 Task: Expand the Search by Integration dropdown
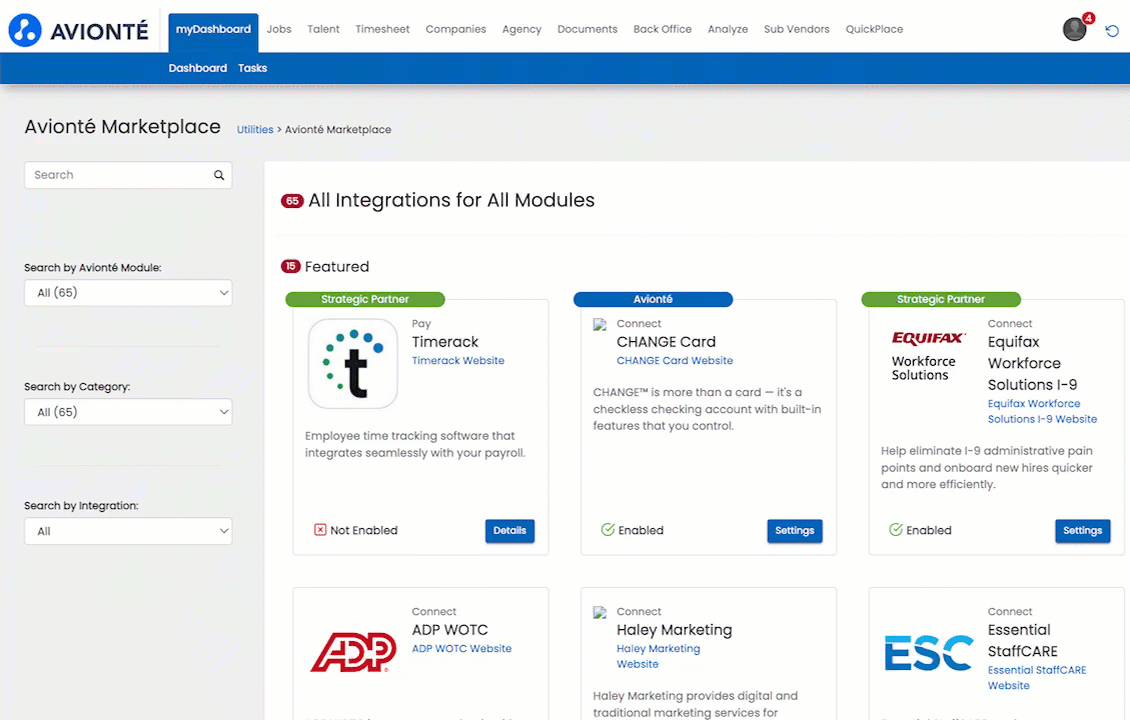point(128,531)
